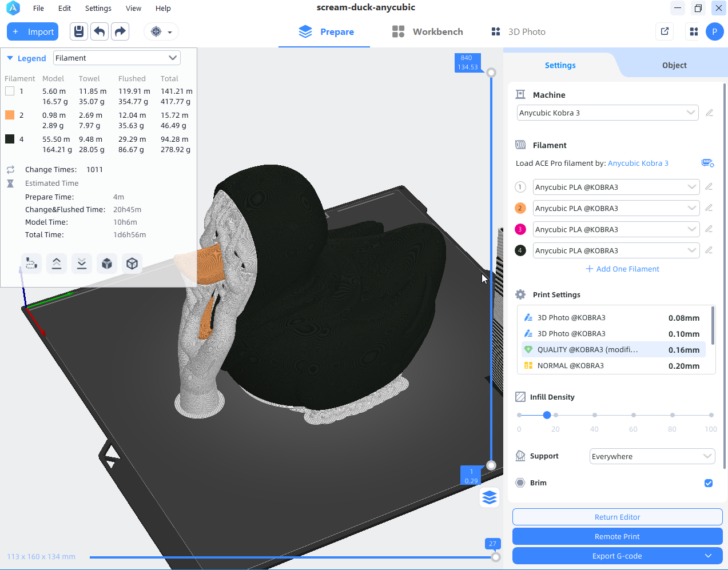The image size is (728, 570).
Task: Click the magenta filament 3 color circle
Action: [x=520, y=229]
